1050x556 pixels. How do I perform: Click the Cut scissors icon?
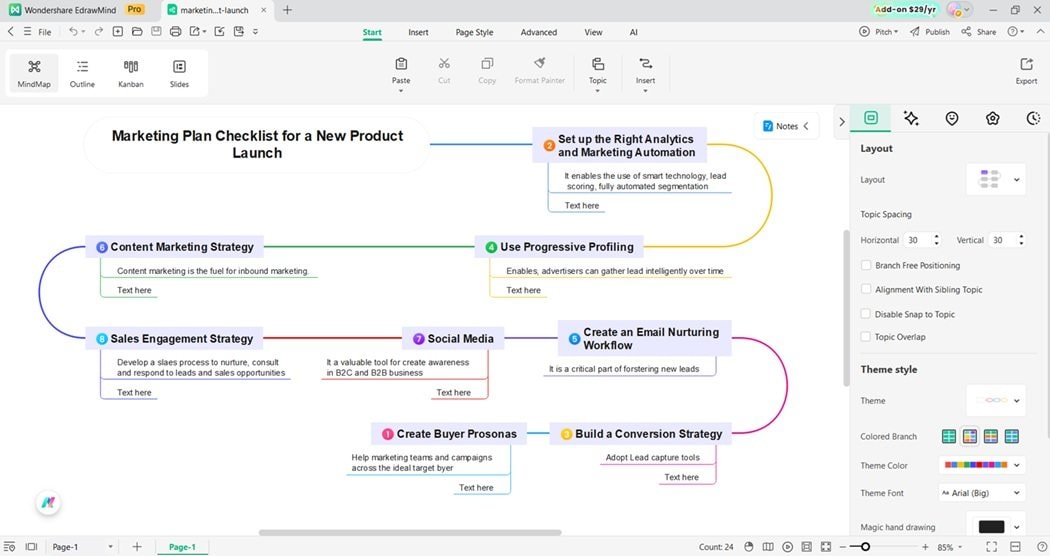[444, 64]
